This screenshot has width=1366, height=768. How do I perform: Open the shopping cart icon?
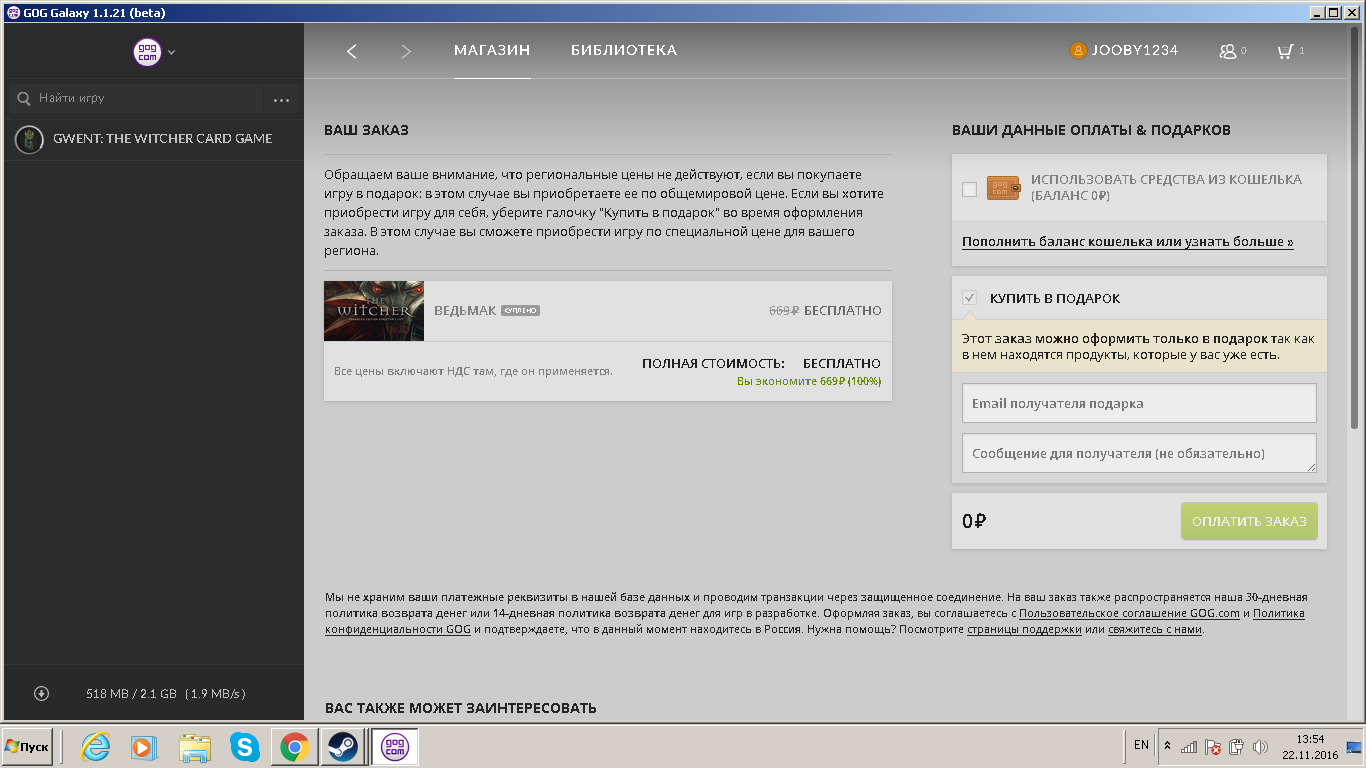[x=1291, y=51]
